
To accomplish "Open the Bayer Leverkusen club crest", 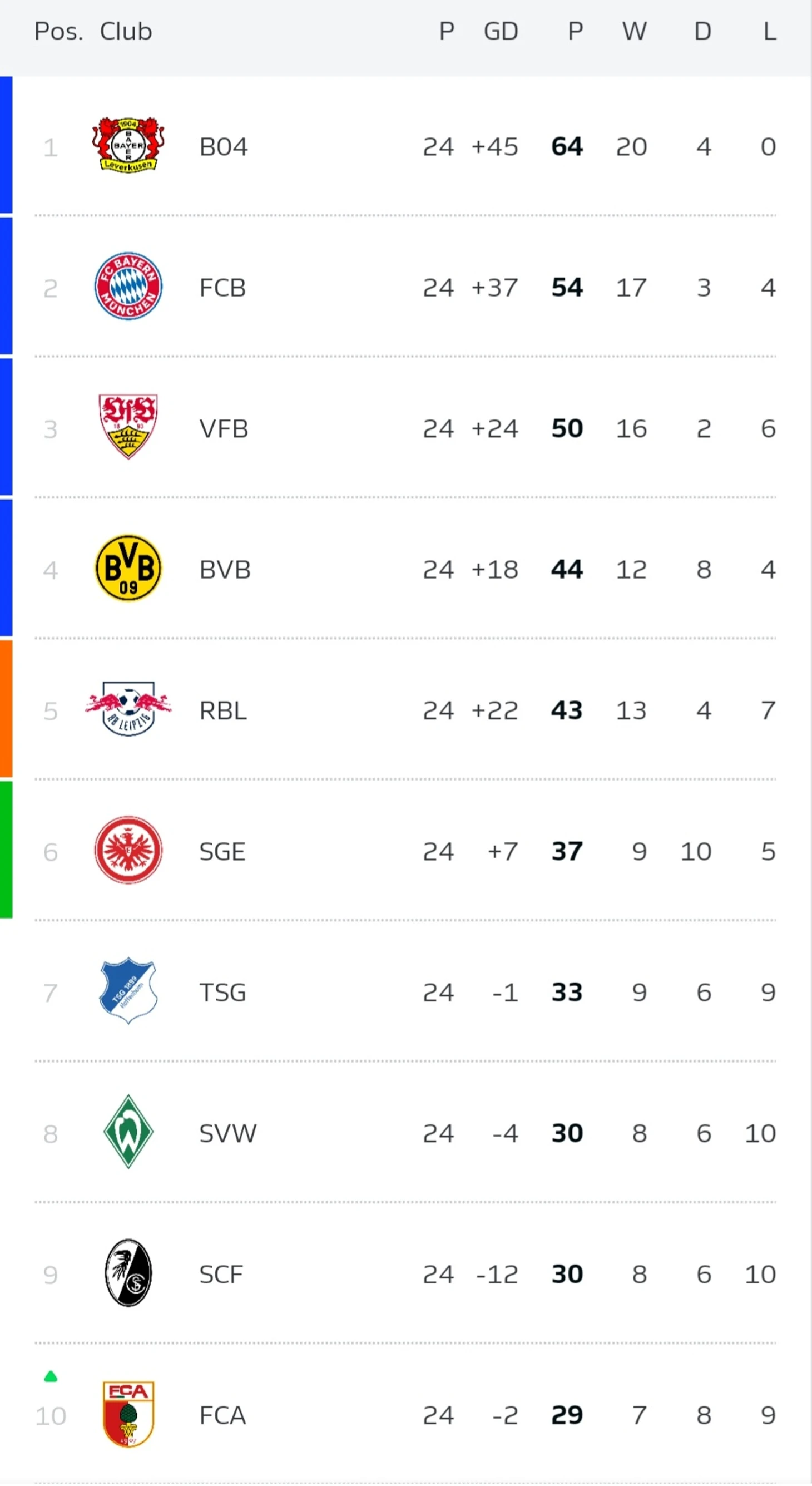I will coord(128,145).
